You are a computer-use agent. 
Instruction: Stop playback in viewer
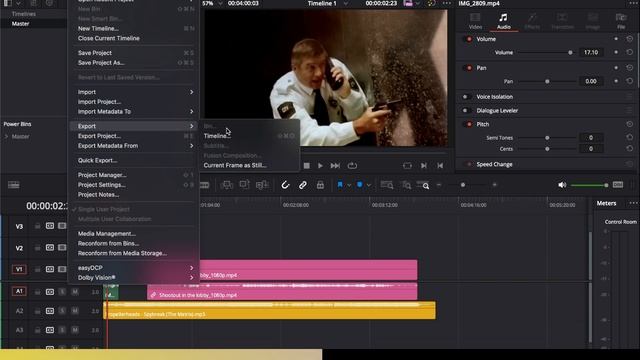point(307,166)
